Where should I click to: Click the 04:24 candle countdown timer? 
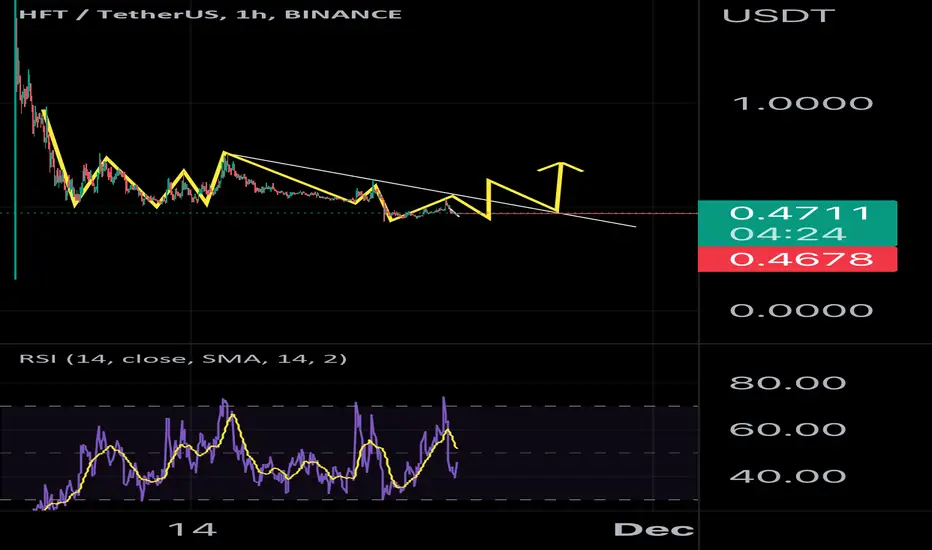click(x=787, y=234)
